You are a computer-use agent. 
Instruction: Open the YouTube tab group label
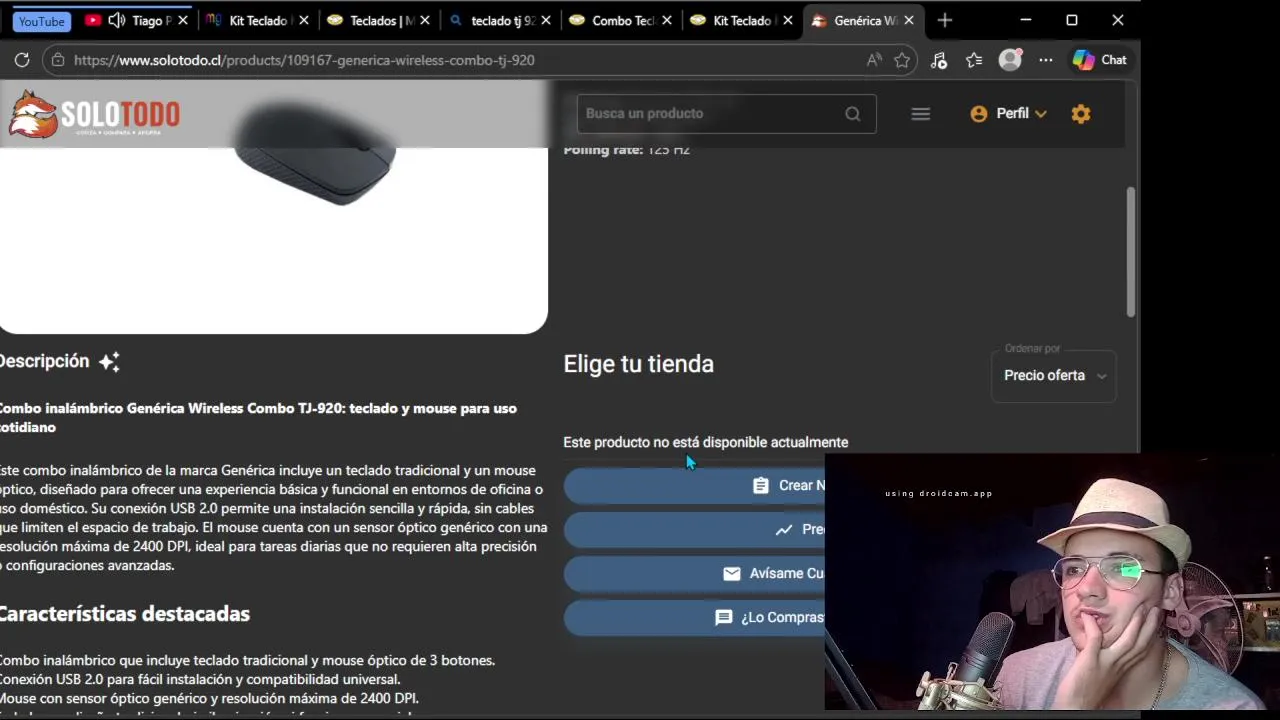(x=42, y=21)
